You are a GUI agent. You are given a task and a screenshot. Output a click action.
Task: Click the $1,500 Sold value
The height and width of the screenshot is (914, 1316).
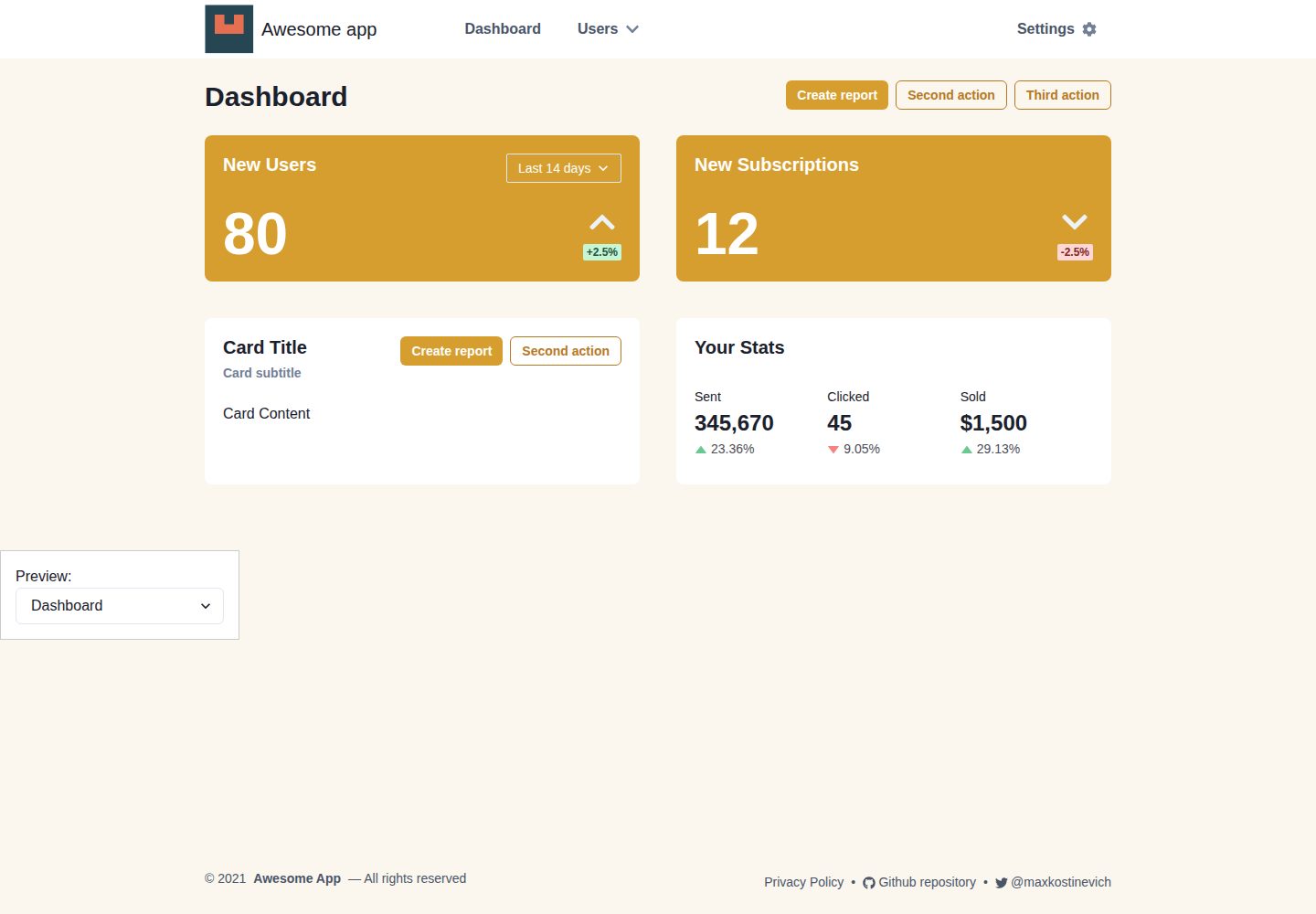coord(993,423)
